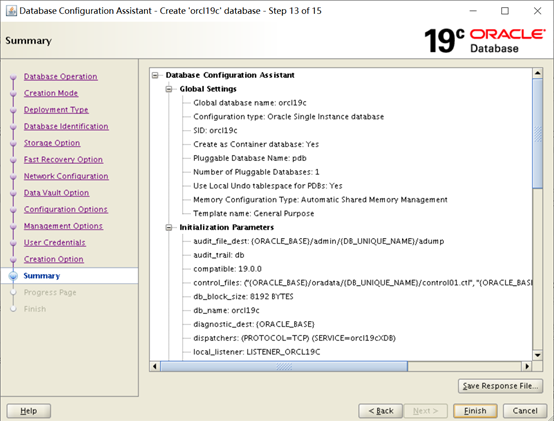The height and width of the screenshot is (421, 554).
Task: Collapse Initialization Parameters node
Action: (169, 227)
